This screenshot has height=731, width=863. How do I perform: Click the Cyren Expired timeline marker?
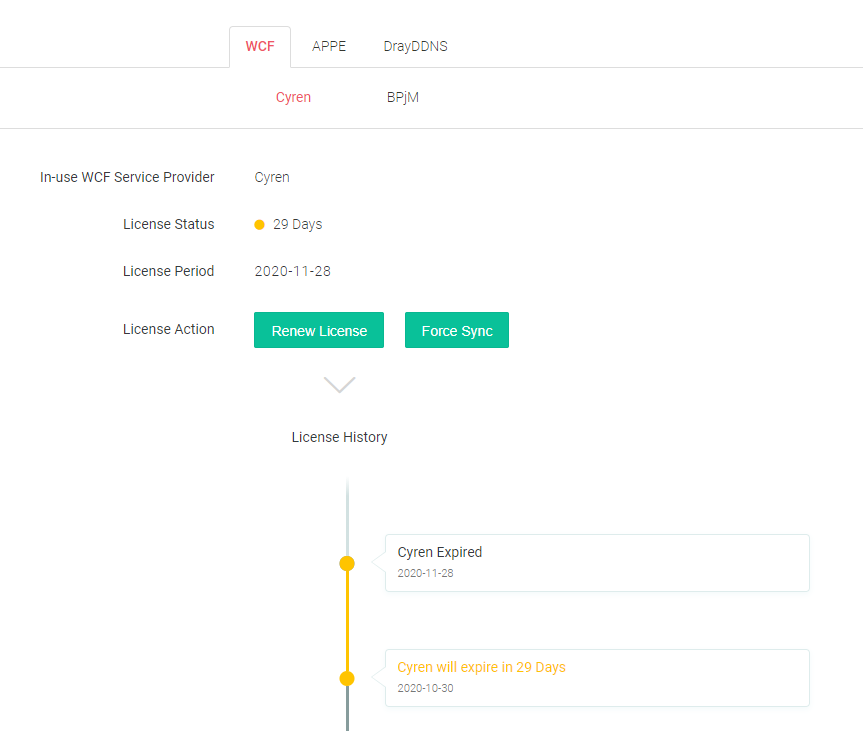pyautogui.click(x=347, y=564)
